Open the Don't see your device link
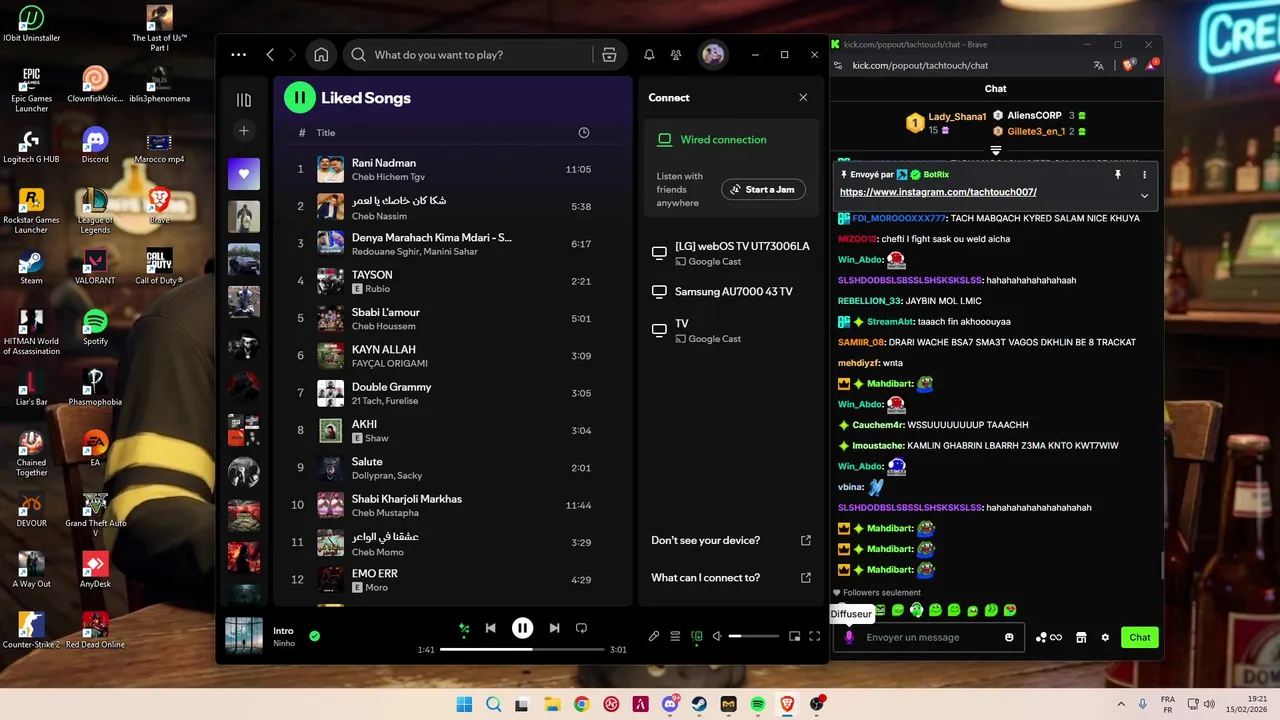This screenshot has width=1280, height=720. click(x=730, y=540)
